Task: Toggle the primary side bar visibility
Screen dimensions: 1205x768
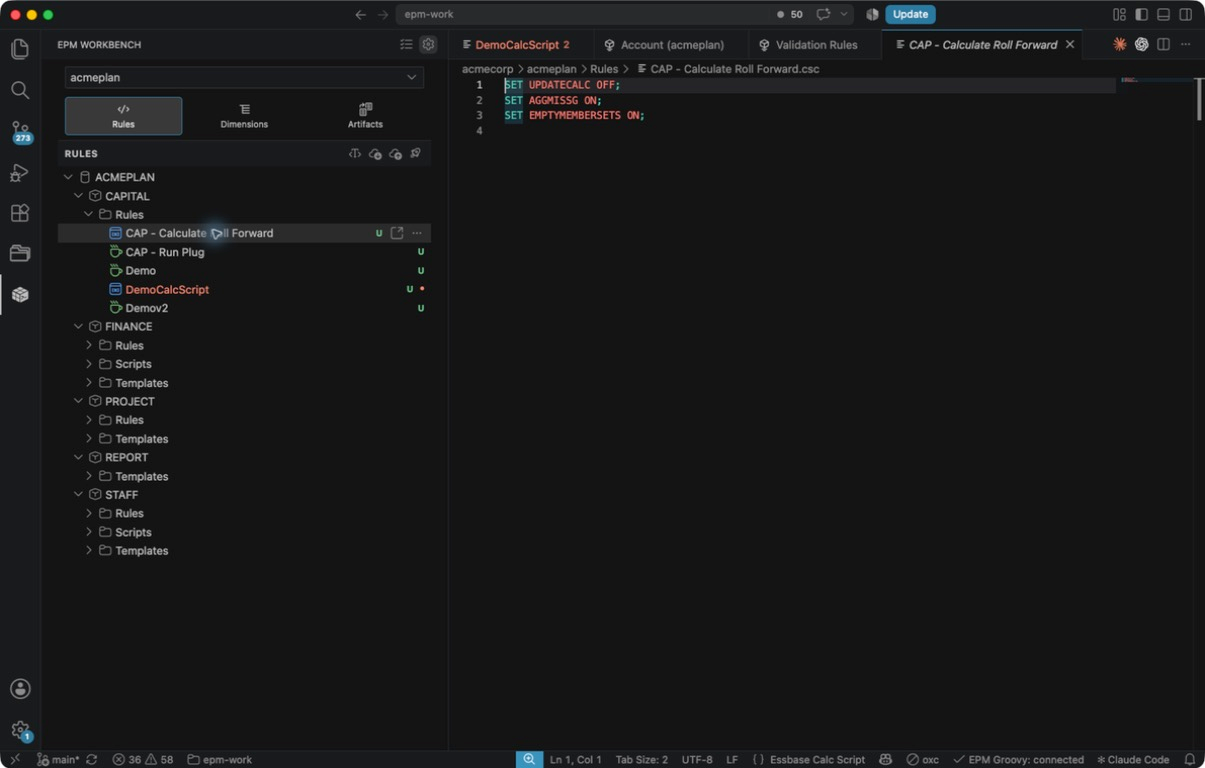Action: [x=1141, y=15]
